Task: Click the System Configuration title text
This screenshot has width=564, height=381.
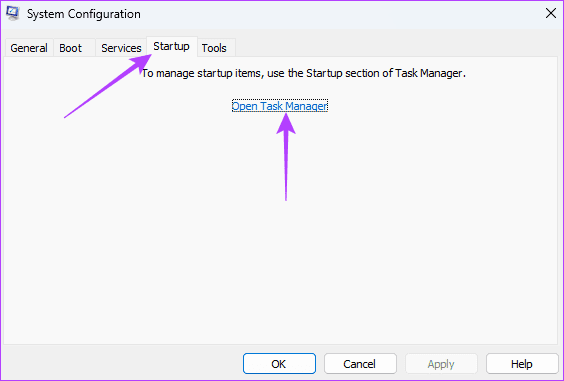Action: [x=84, y=14]
